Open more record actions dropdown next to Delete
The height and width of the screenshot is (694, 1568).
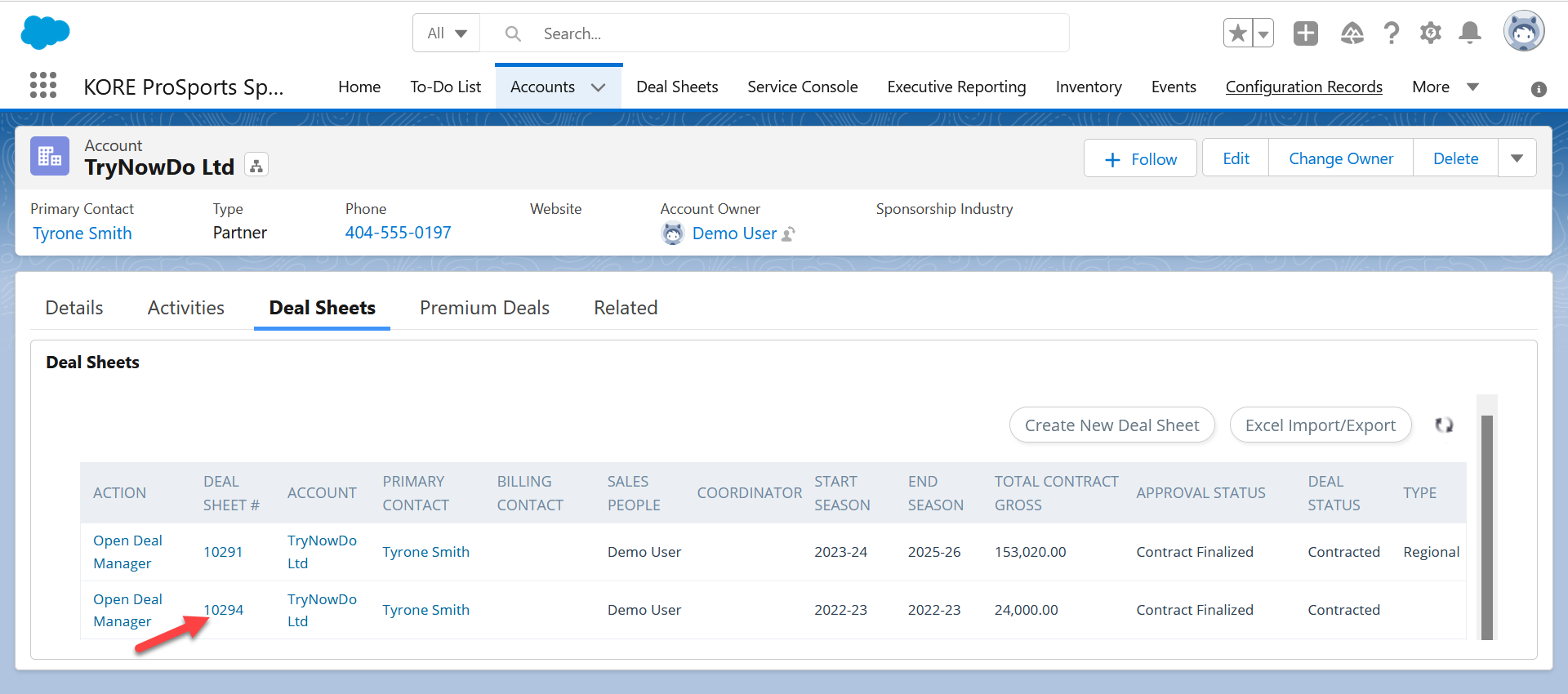pos(1517,158)
